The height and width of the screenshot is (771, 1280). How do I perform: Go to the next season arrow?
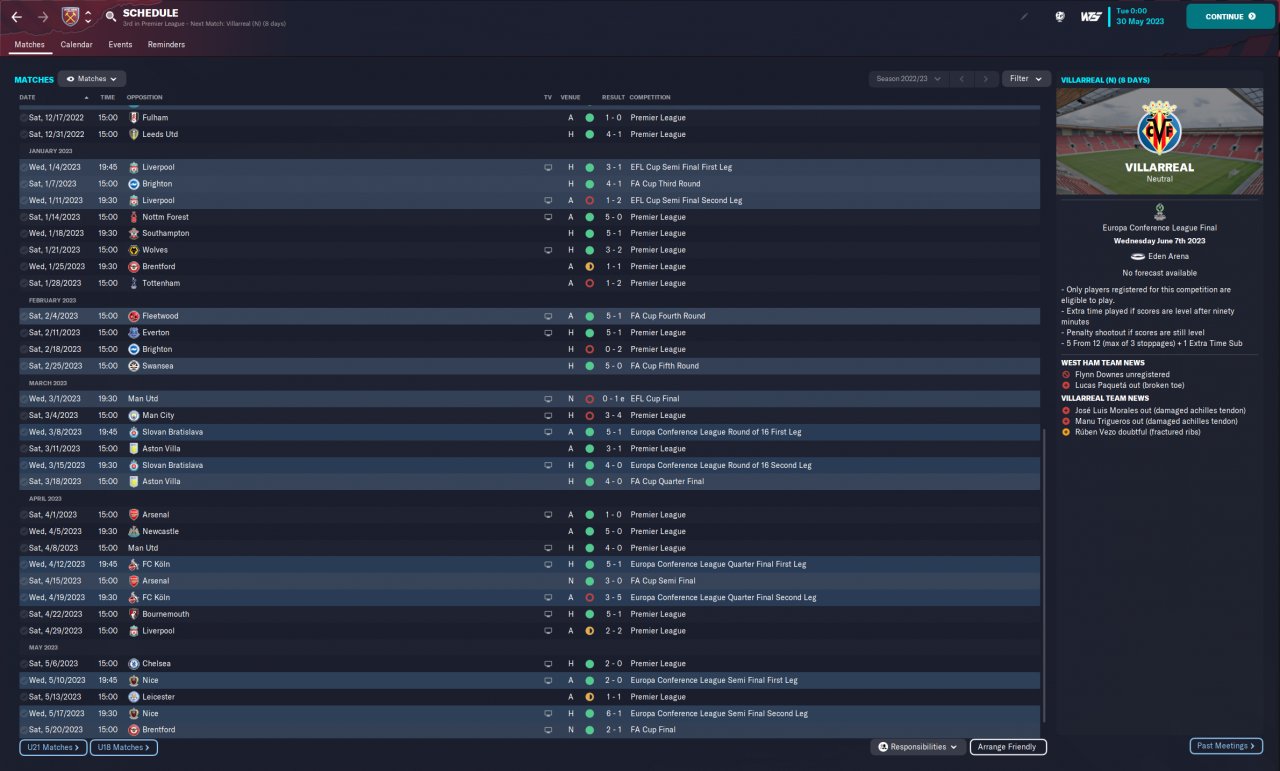pos(987,79)
